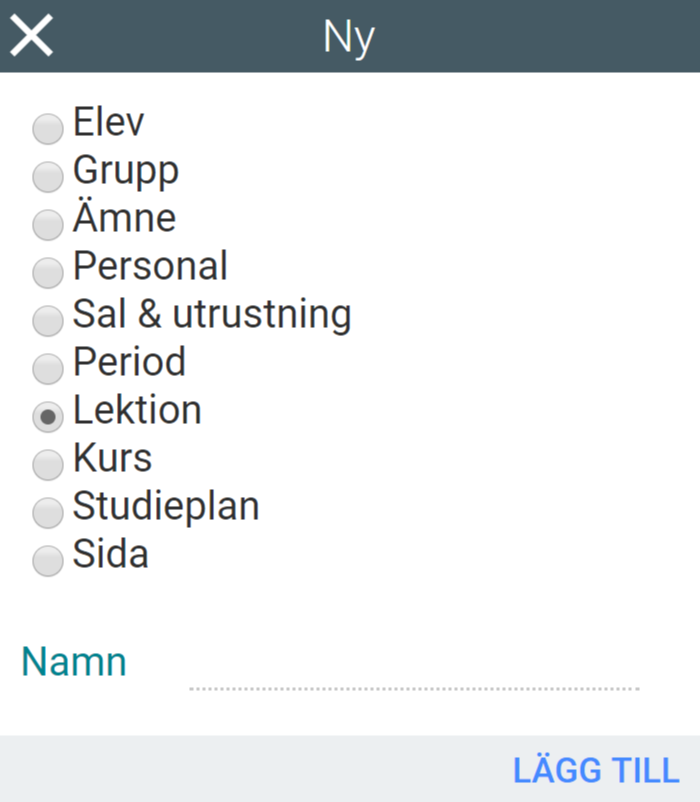This screenshot has width=700, height=802.
Task: Select the Period radio button
Action: (x=47, y=369)
